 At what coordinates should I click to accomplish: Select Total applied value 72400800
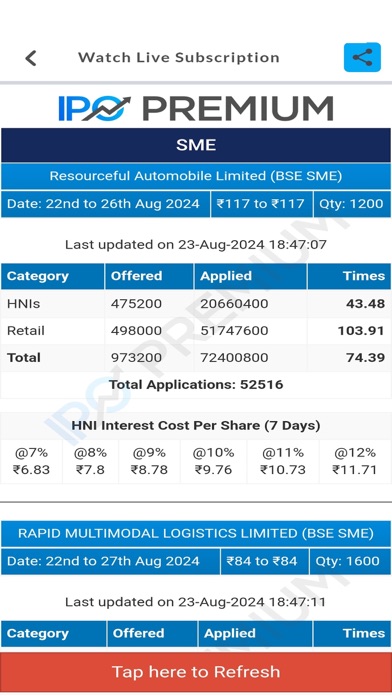click(234, 357)
